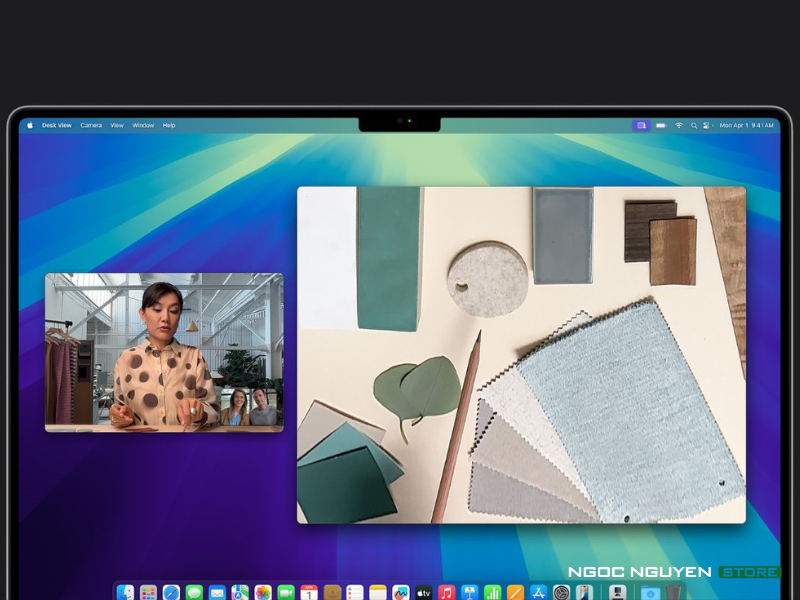Open the Control Center toggle panel
This screenshot has height=600, width=800.
point(706,125)
